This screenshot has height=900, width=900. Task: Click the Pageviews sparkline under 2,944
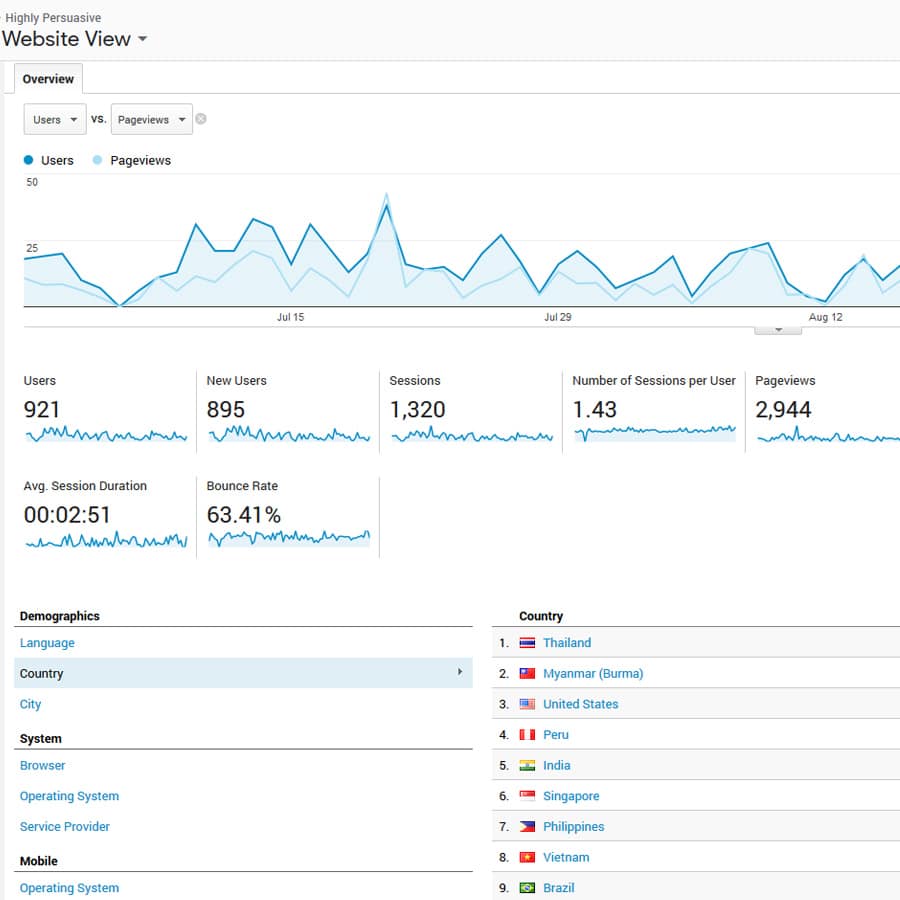828,435
